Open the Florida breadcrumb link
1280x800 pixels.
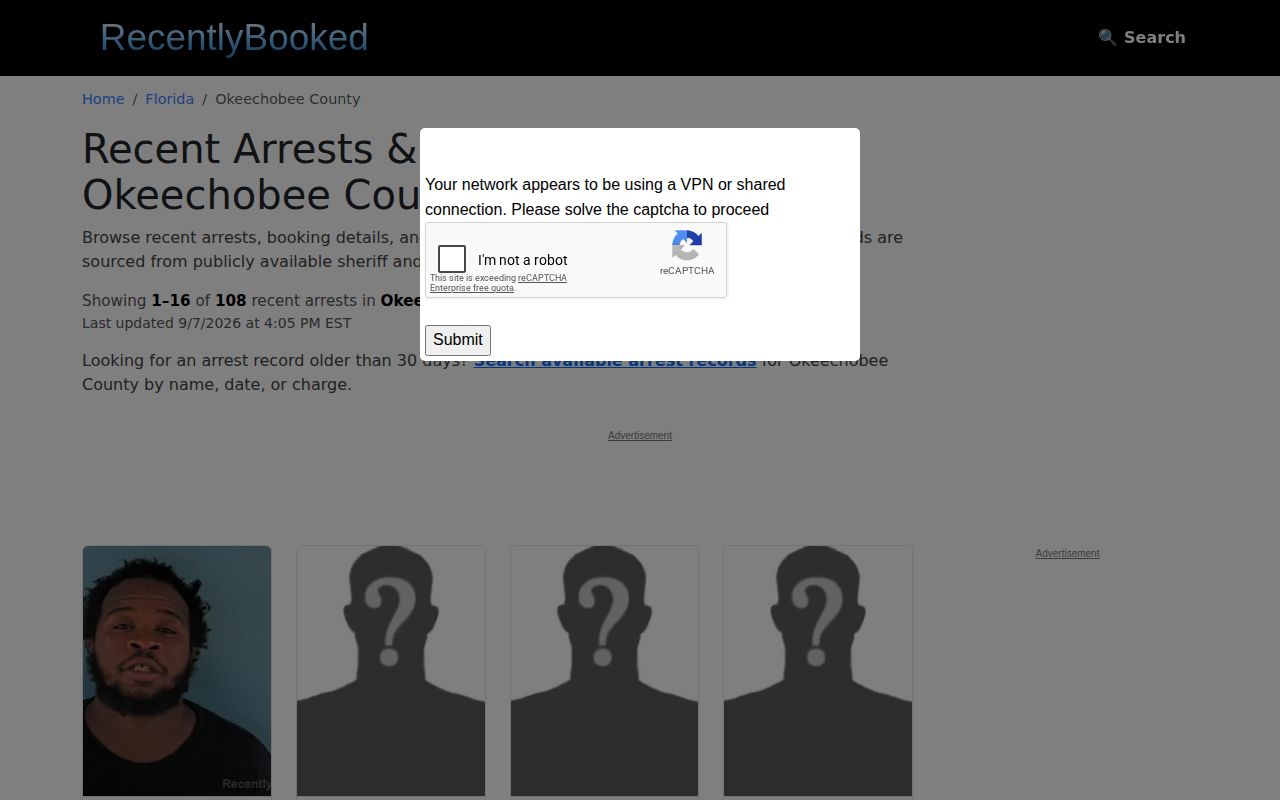click(x=170, y=99)
